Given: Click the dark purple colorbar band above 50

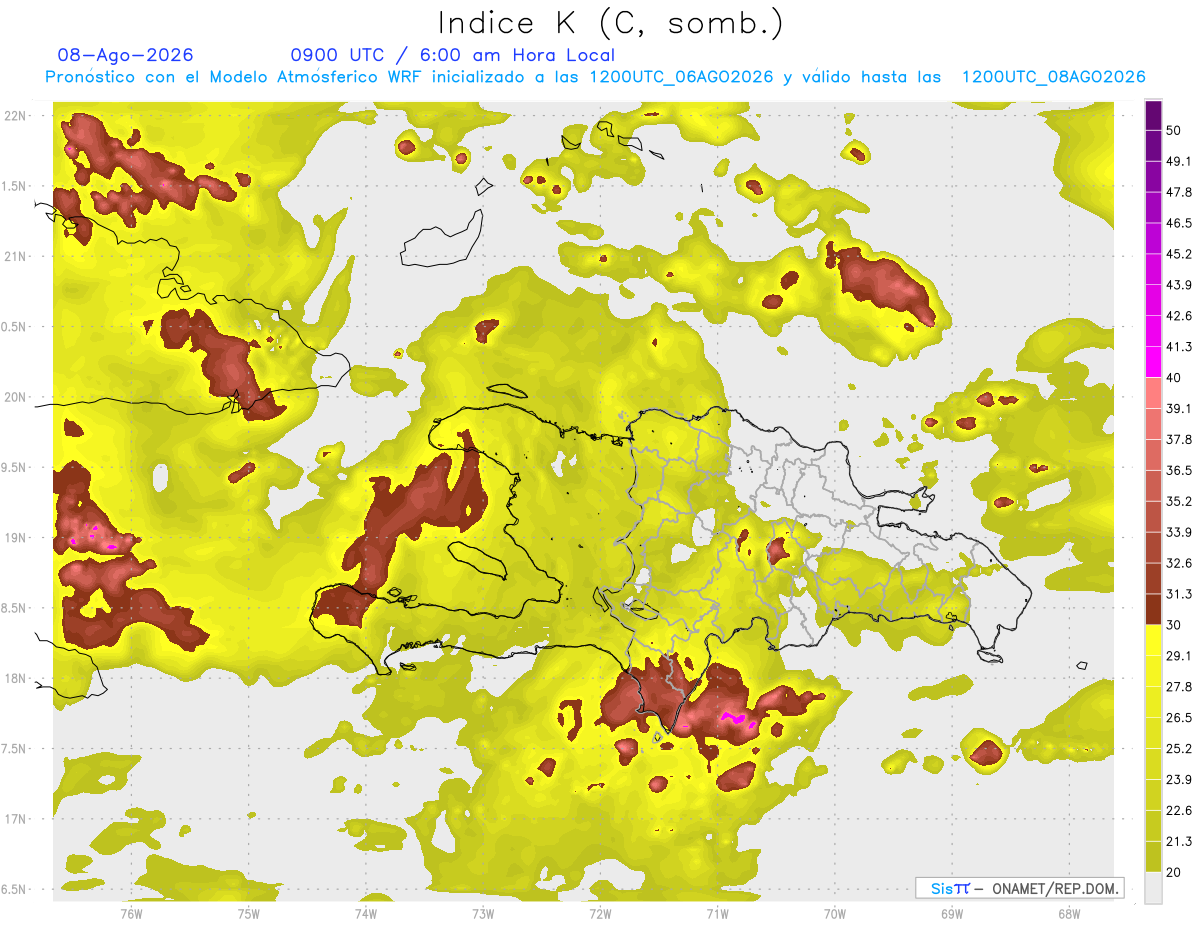Looking at the screenshot, I should (x=1153, y=115).
